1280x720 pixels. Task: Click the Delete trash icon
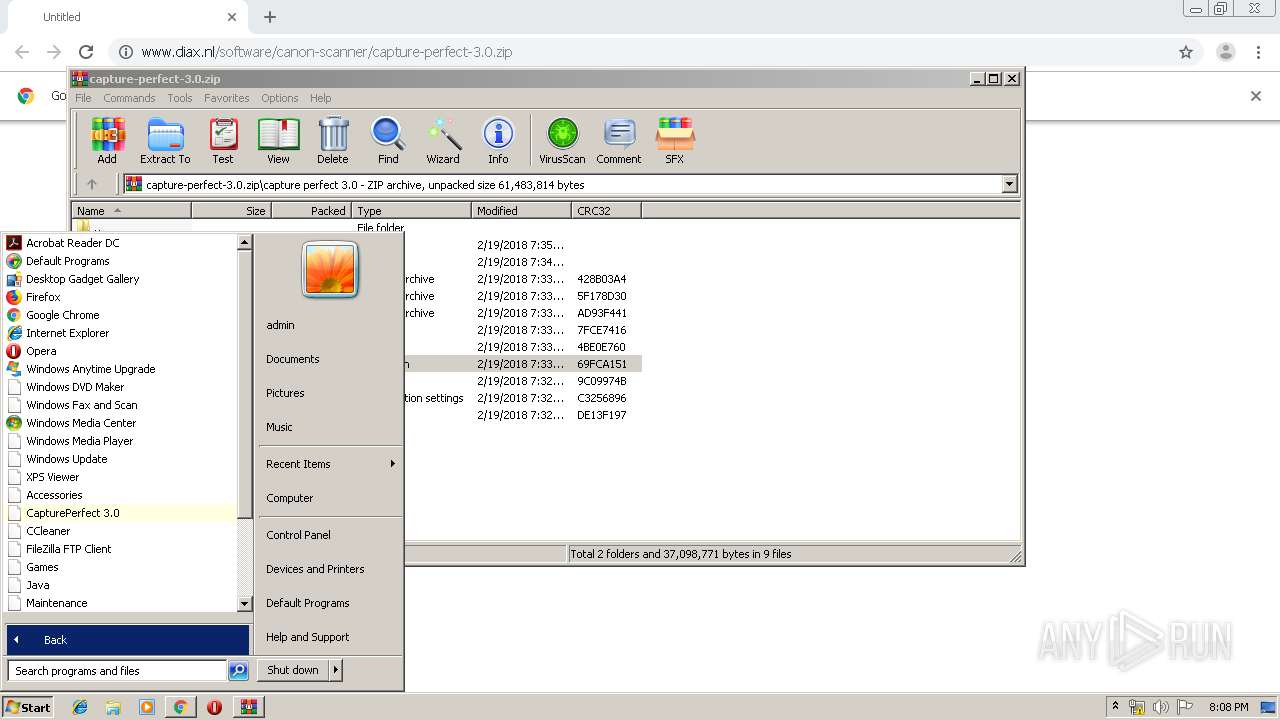333,140
